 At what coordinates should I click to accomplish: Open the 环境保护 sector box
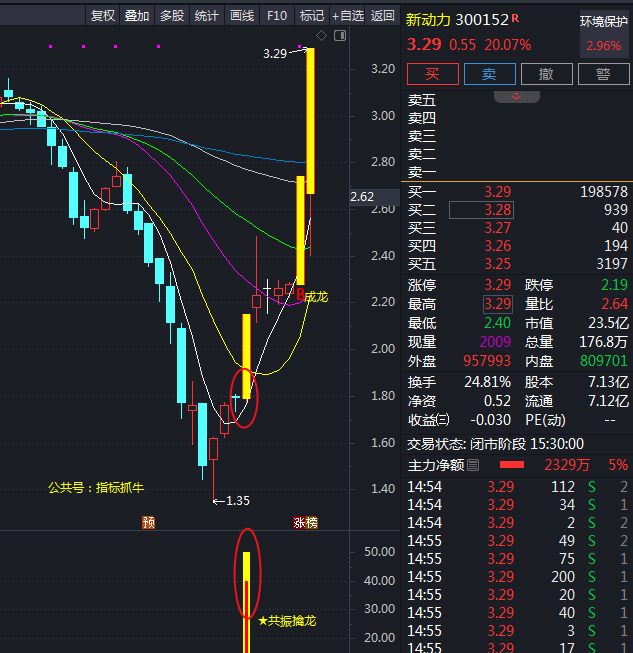604,34
